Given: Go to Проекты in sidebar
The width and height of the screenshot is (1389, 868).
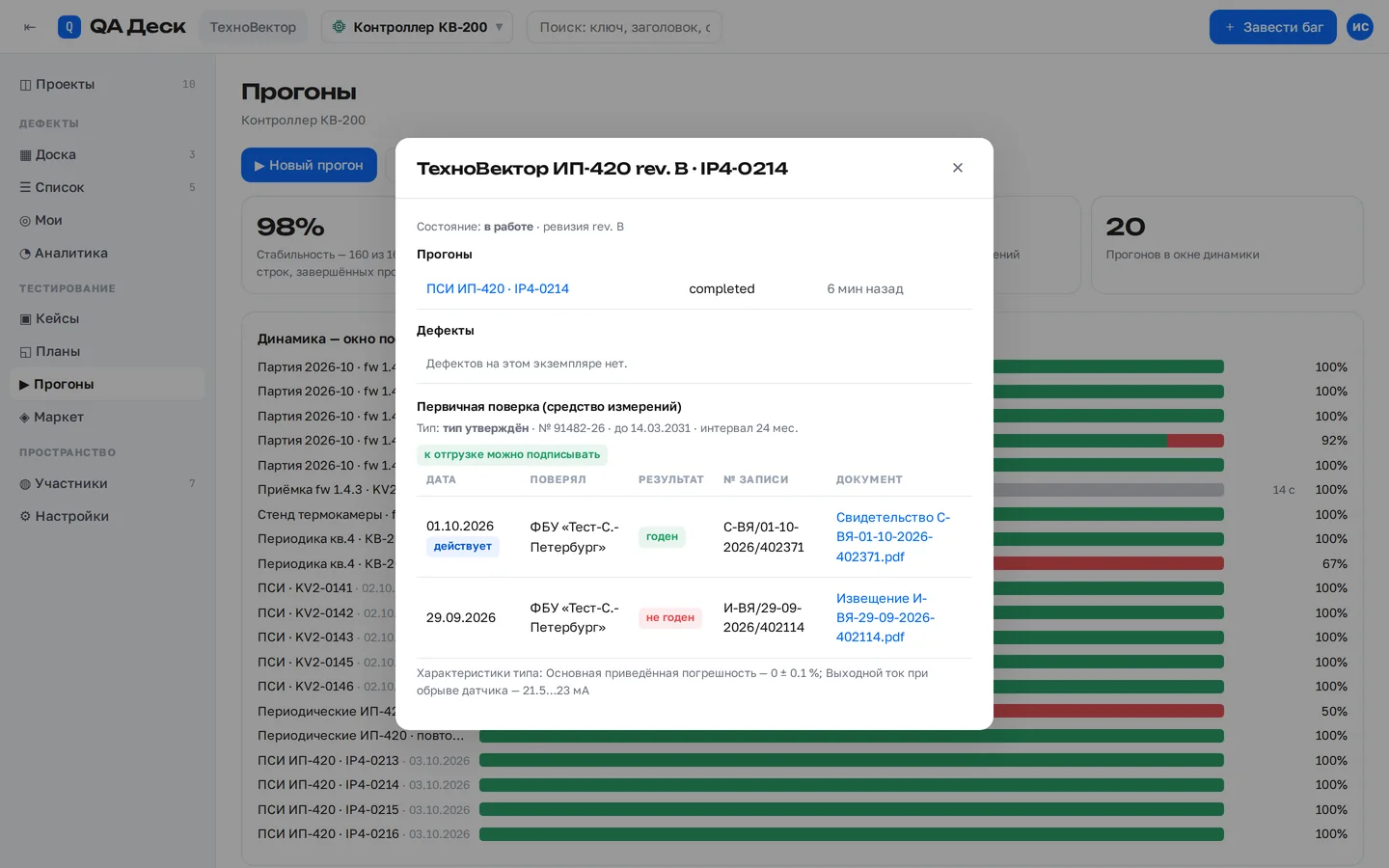Looking at the screenshot, I should click(108, 84).
